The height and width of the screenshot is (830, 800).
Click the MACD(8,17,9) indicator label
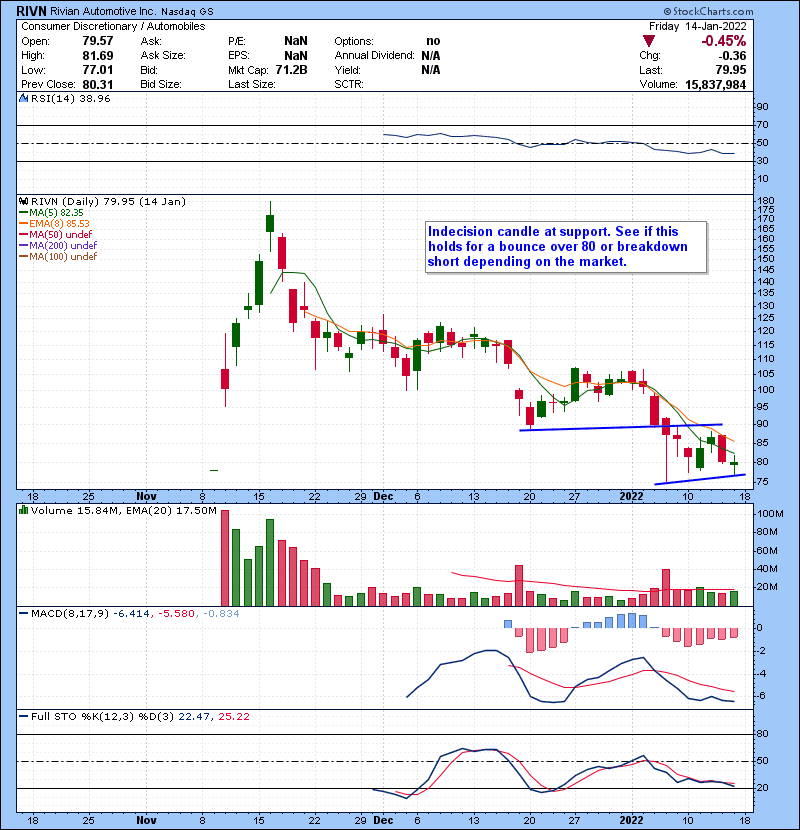click(x=70, y=614)
